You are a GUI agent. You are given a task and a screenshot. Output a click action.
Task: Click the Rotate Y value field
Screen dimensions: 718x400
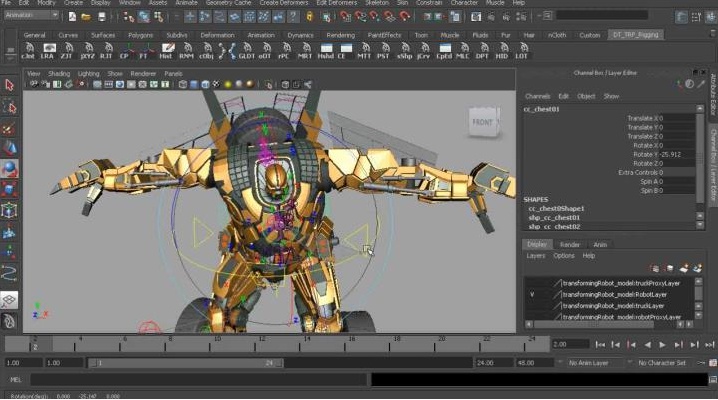point(677,155)
